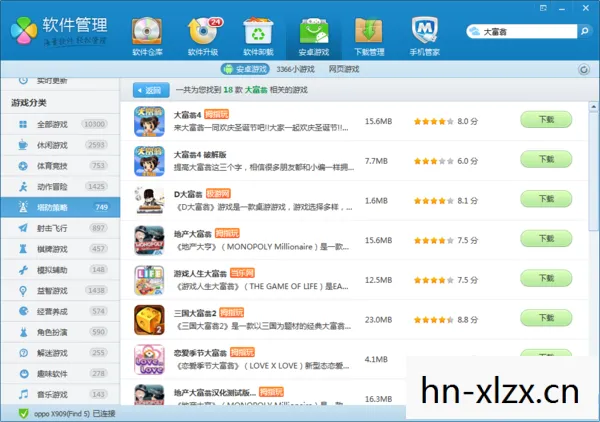Select the 塔防策略 category
Image resolution: width=600 pixels, height=422 pixels.
click(60, 207)
